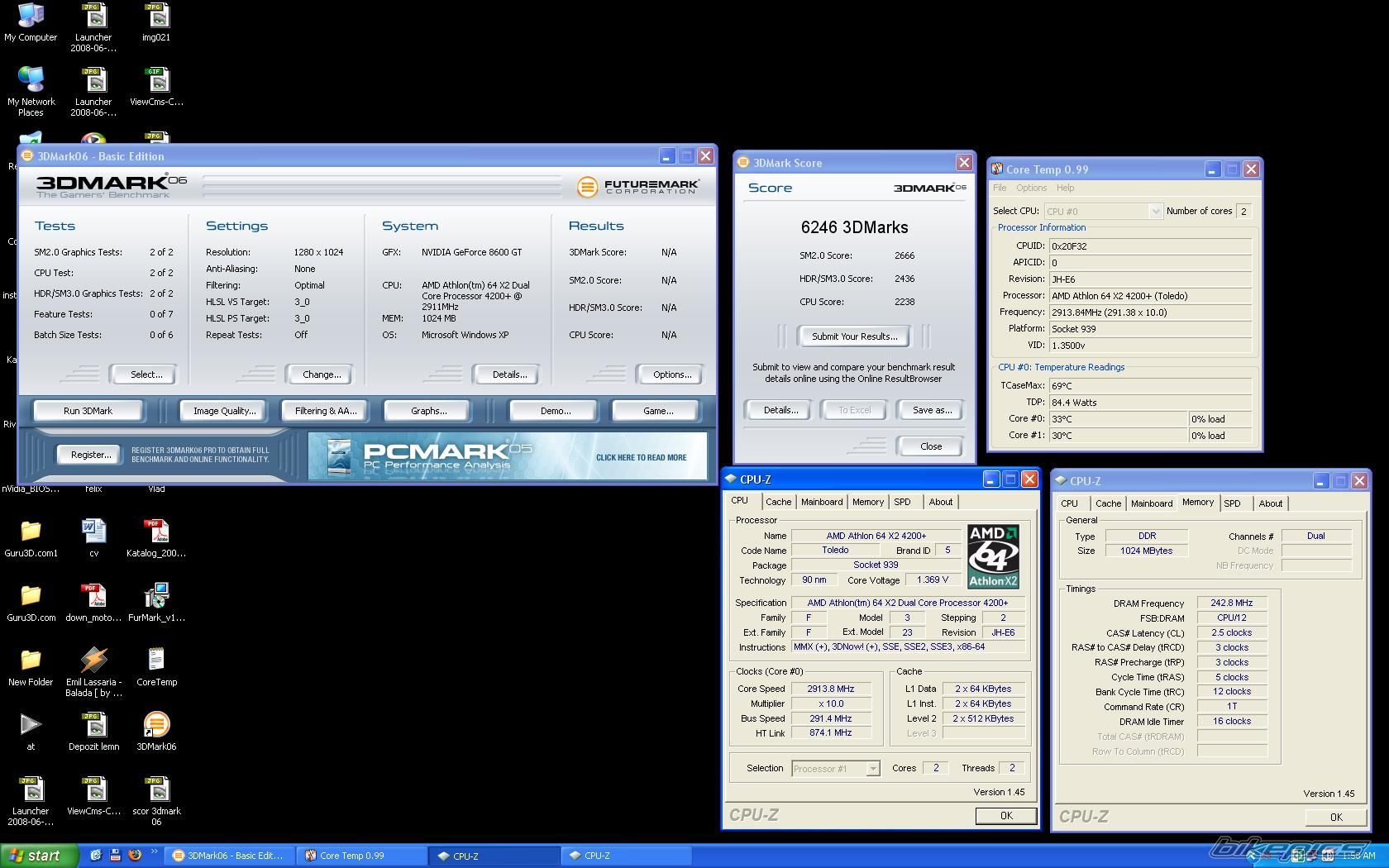
Task: Open Help menu in Core Temp
Action: (x=1065, y=188)
